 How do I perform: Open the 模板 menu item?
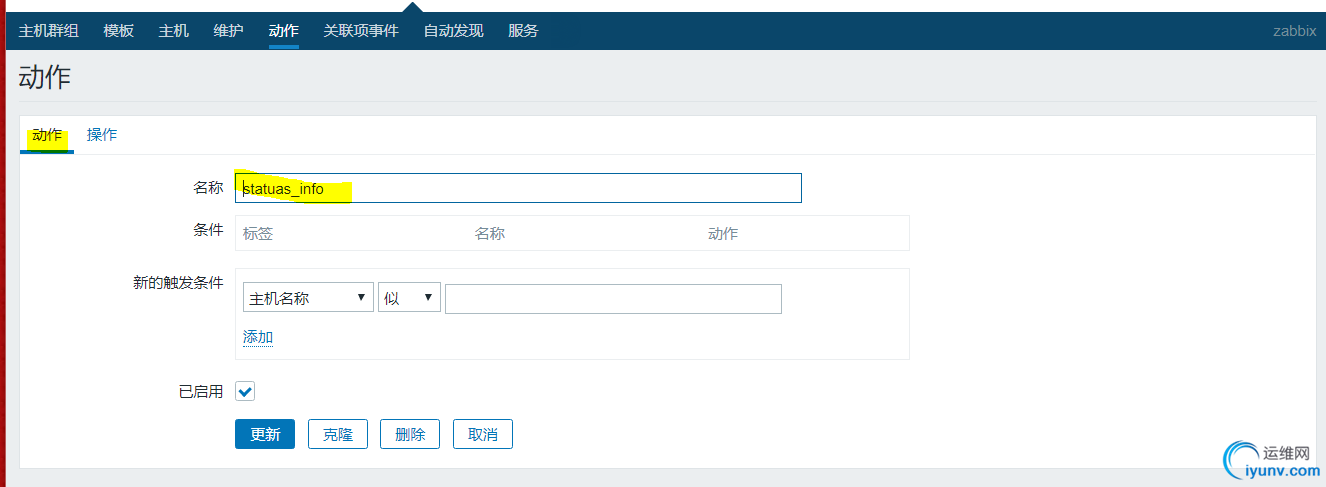click(x=118, y=31)
